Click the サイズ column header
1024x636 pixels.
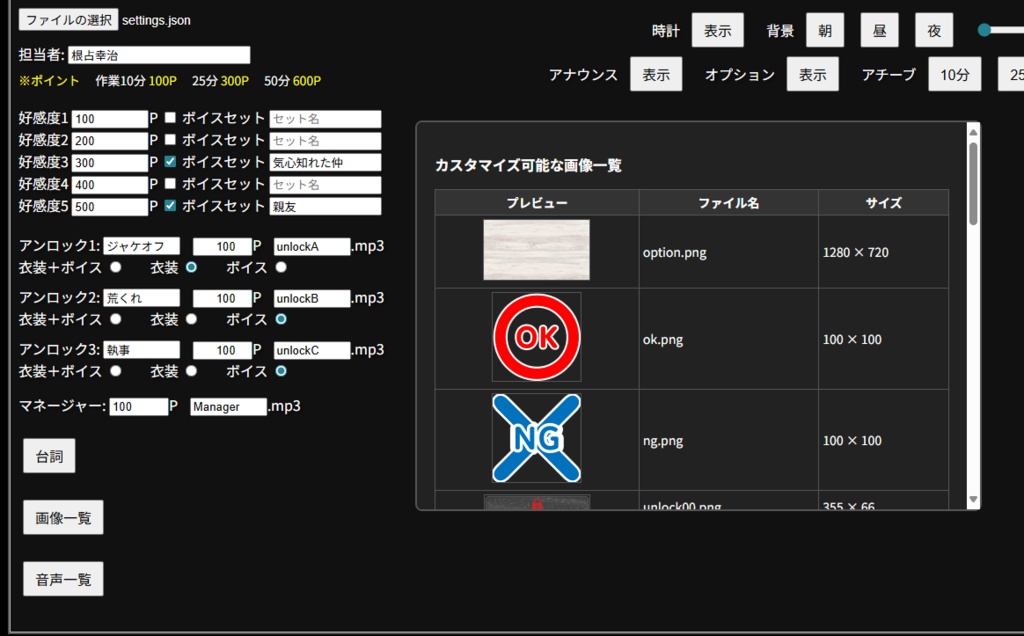pos(884,203)
